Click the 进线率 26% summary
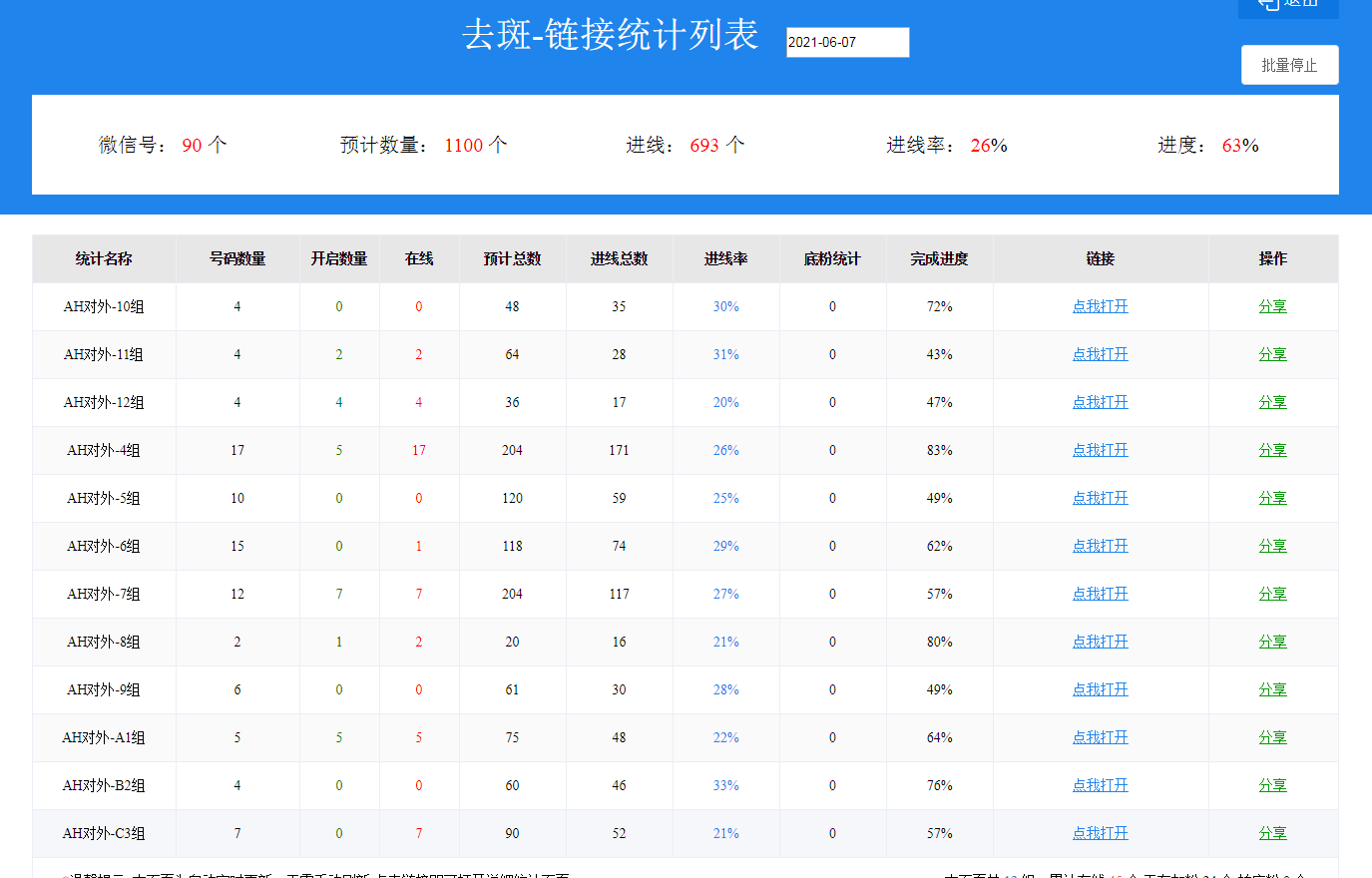Viewport: 1372px width, 878px height. (947, 145)
